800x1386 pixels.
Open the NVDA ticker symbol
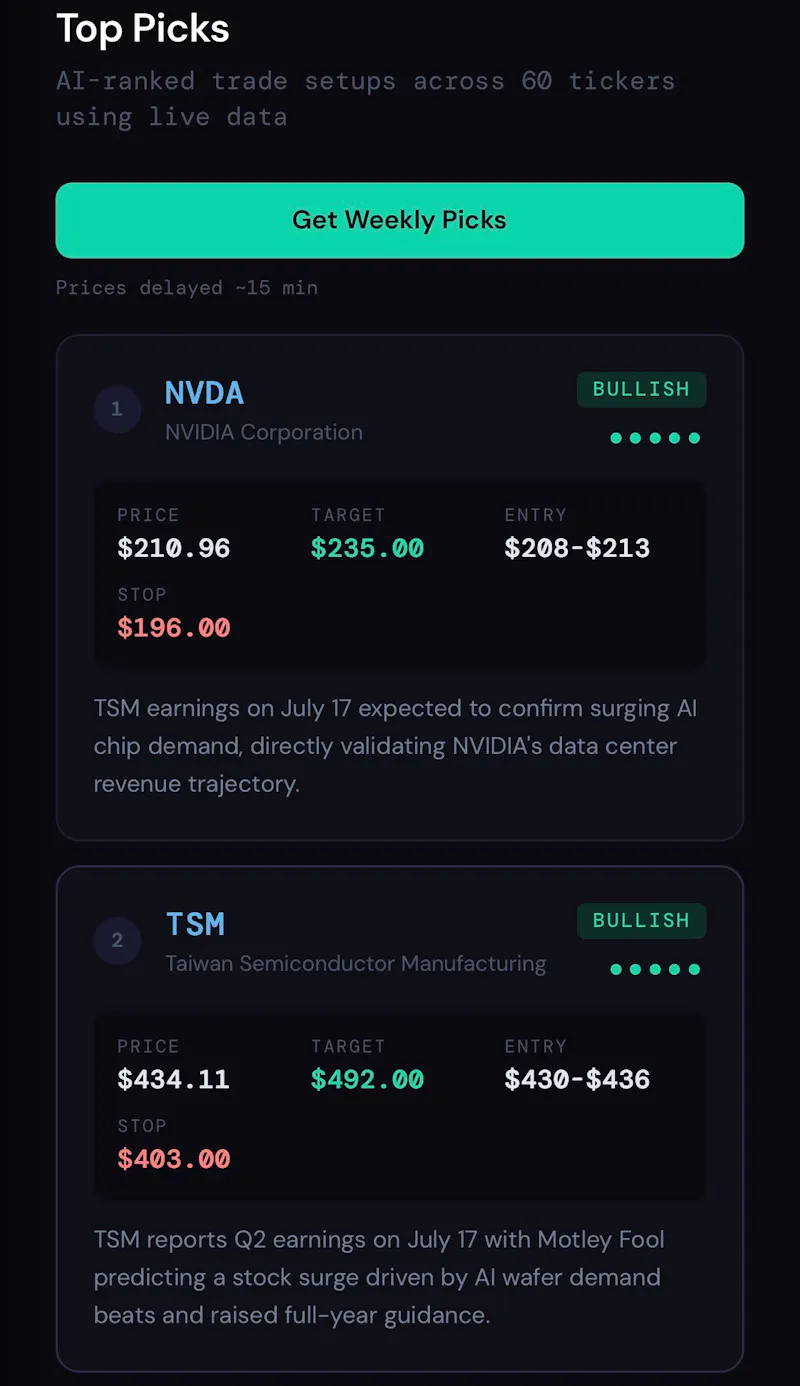[x=204, y=393]
